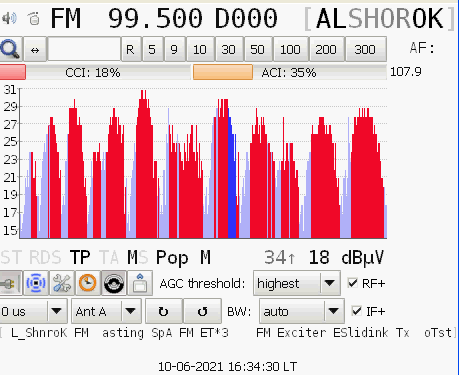Click the 34 peak signal value
Screen dimensions: 459x375
pos(280,258)
